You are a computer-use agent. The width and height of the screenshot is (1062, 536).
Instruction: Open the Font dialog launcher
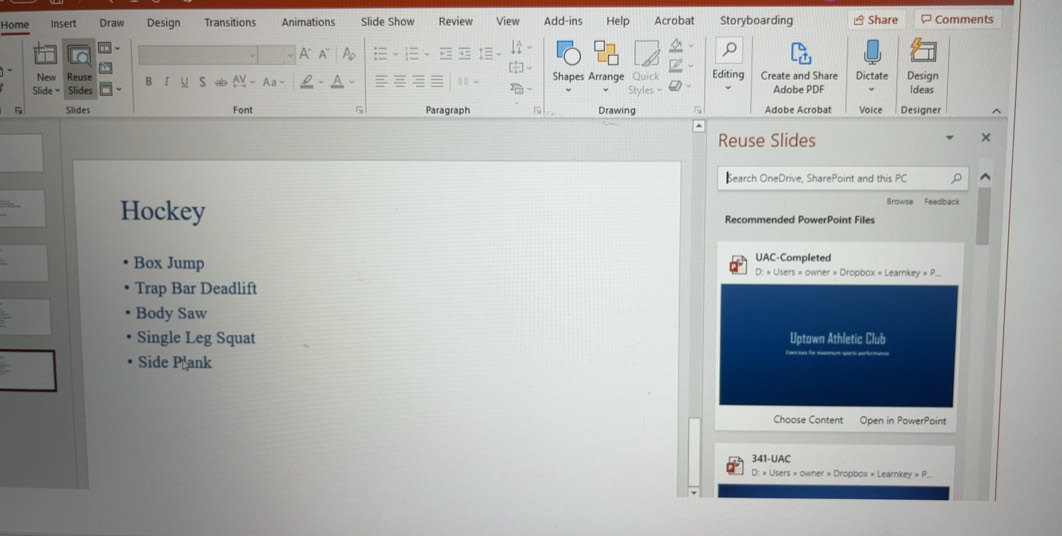[360, 110]
